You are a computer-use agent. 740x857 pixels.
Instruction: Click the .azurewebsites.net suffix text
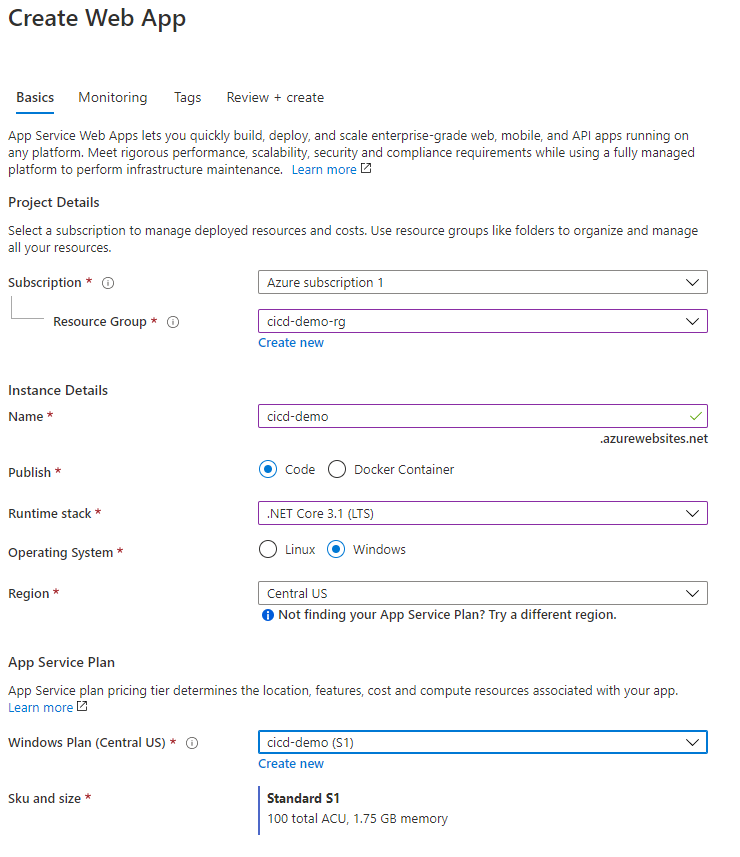tap(654, 439)
